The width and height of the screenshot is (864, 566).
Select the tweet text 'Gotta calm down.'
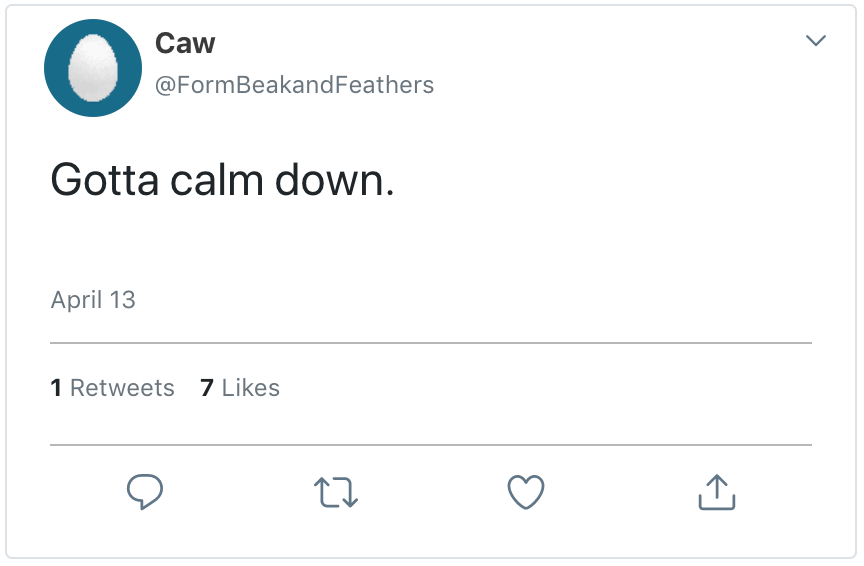tap(222, 180)
